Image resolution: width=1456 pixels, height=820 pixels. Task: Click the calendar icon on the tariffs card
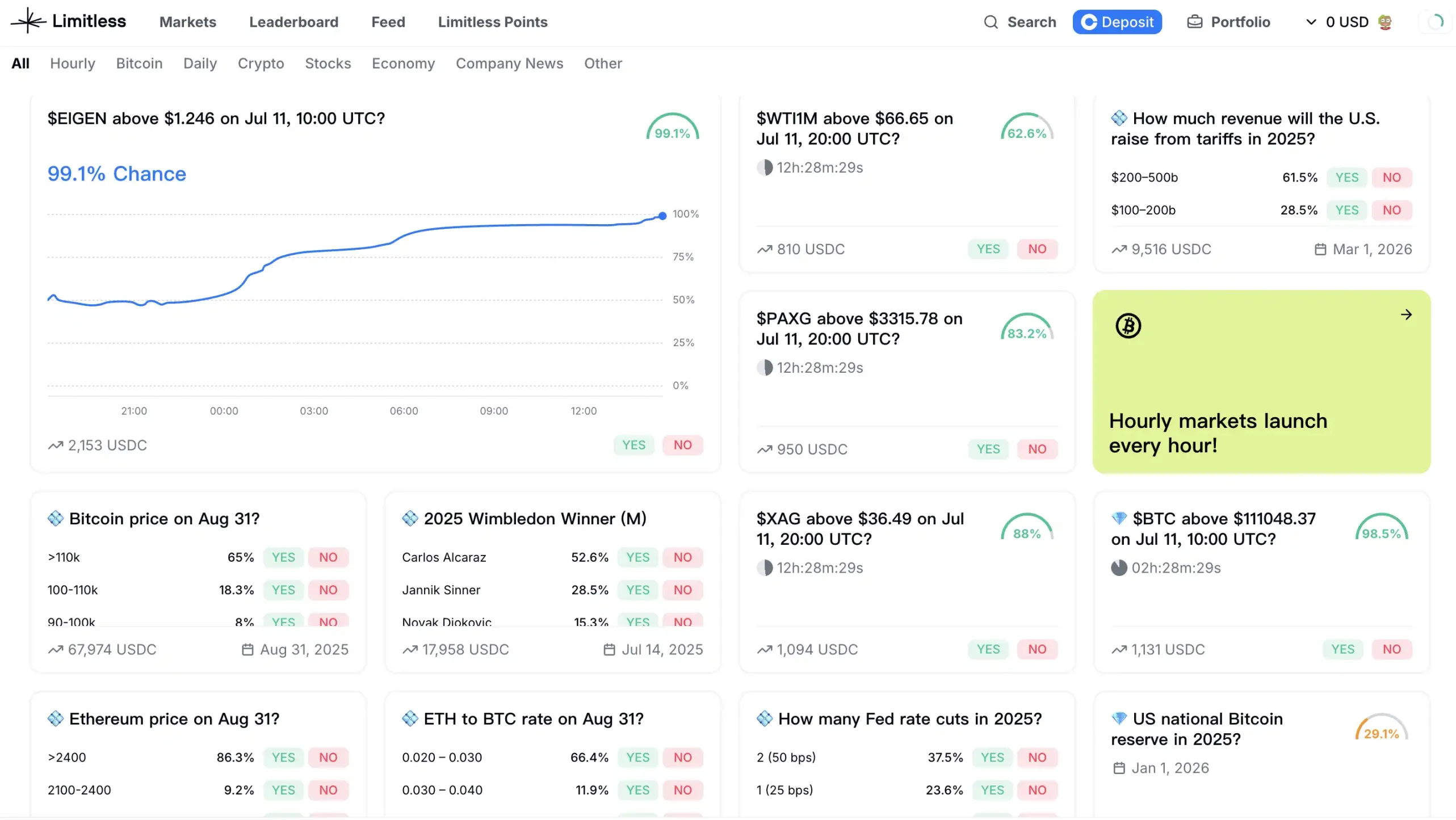[1320, 249]
